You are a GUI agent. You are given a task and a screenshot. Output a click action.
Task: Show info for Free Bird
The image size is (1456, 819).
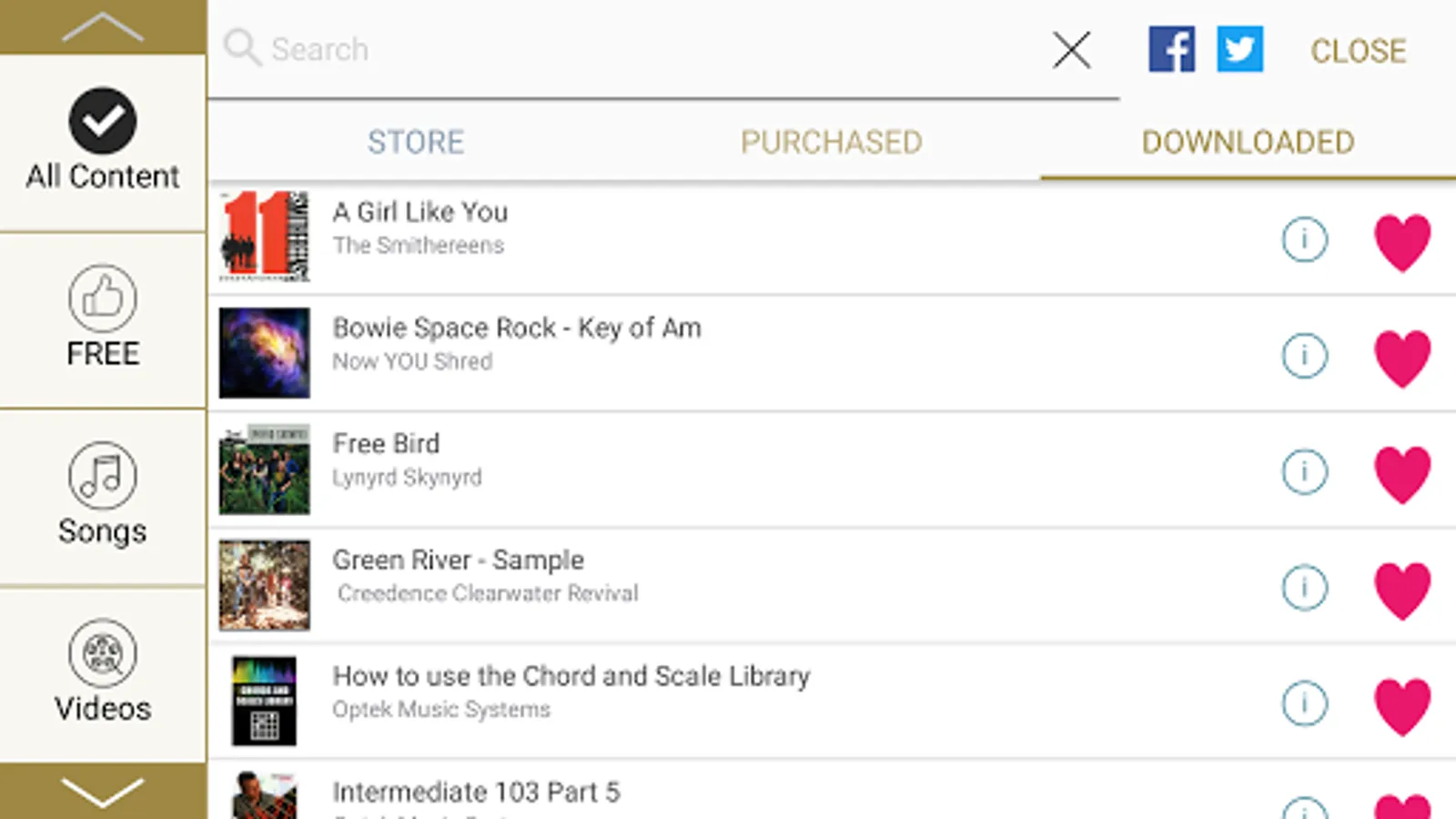click(1304, 471)
